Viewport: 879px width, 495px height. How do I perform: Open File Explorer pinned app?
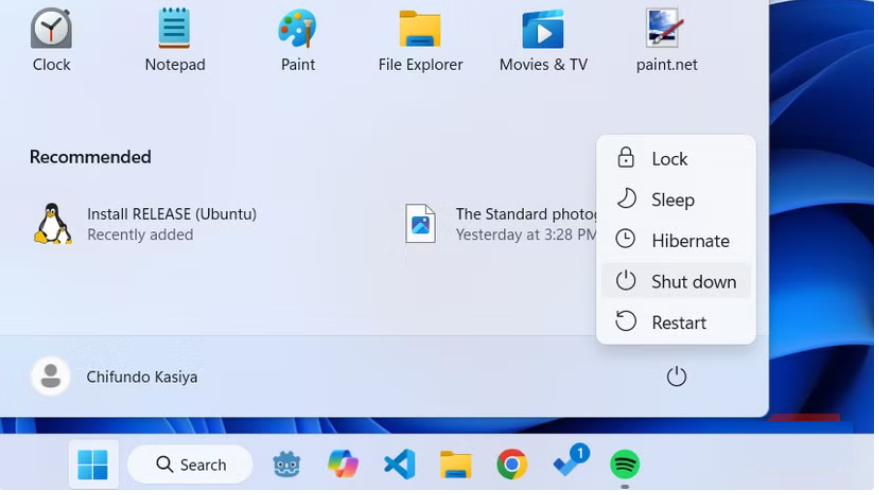tap(420, 40)
